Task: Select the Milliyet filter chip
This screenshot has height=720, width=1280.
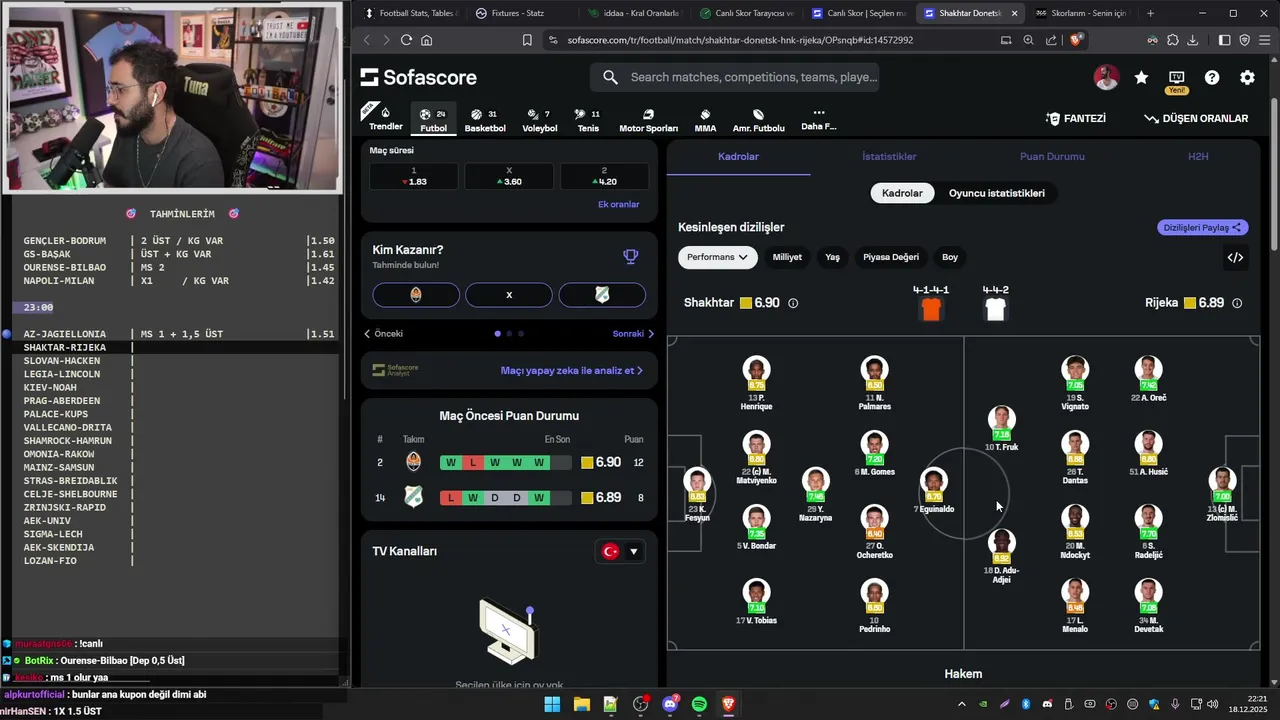Action: click(x=787, y=257)
